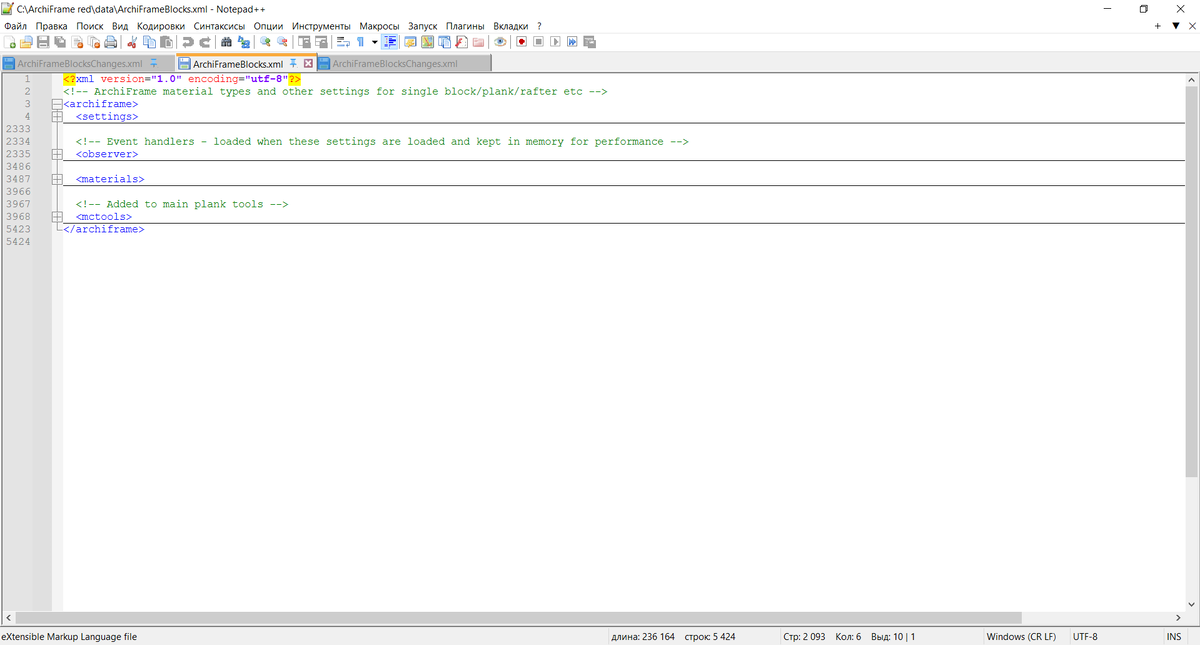The height and width of the screenshot is (645, 1200).
Task: Click the X button beside top-right triangle
Action: (x=1191, y=26)
